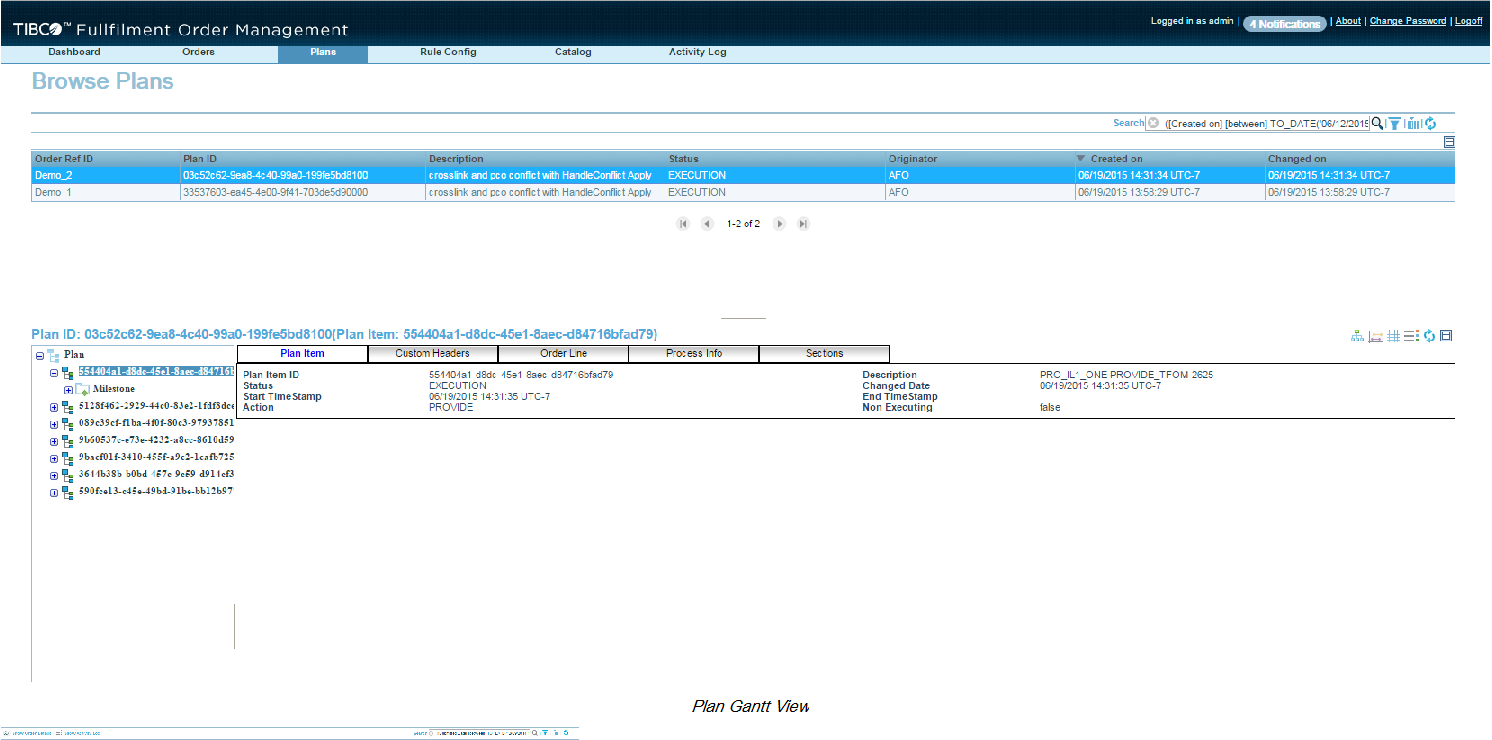Sort by the Status column header
Screen dimensions: 1492x740
(x=776, y=159)
